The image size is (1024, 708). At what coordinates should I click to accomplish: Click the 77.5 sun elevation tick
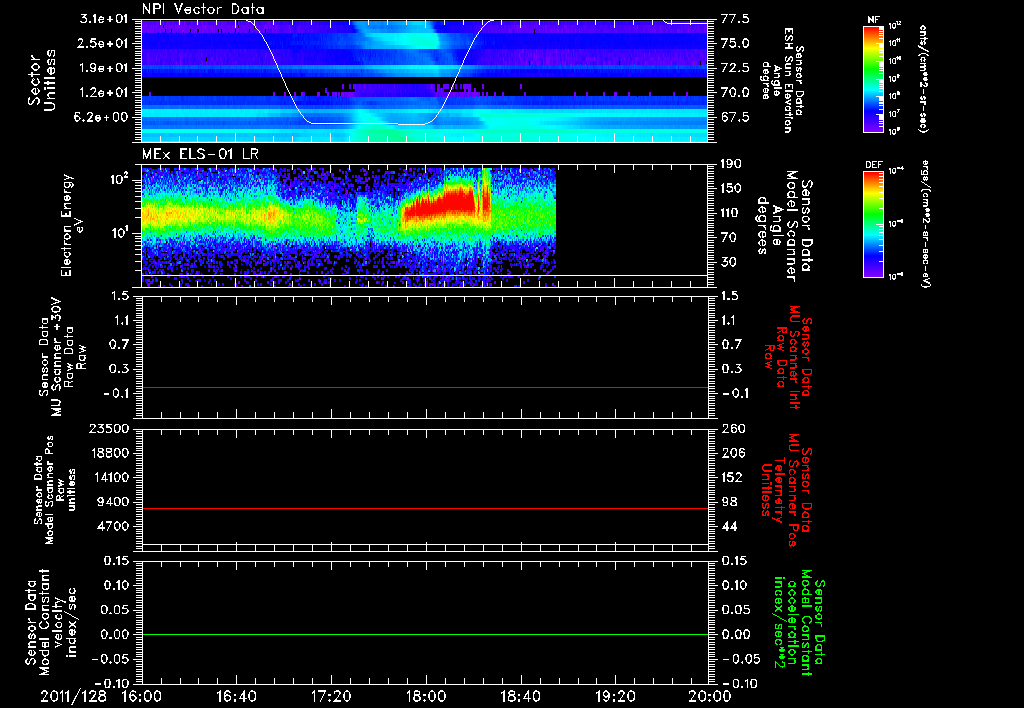click(x=735, y=19)
